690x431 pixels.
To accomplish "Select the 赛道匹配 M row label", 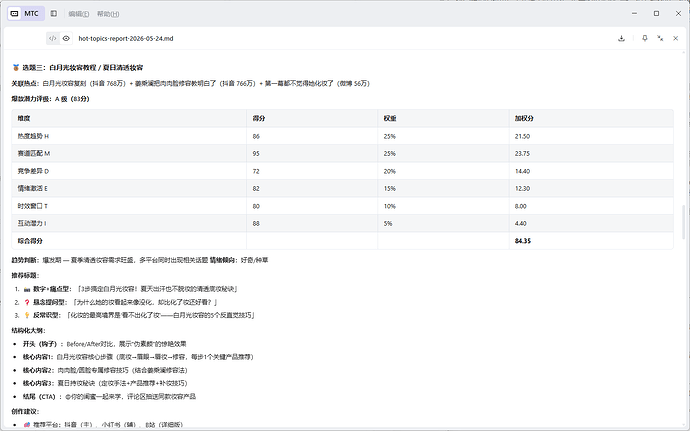I will [x=34, y=154].
